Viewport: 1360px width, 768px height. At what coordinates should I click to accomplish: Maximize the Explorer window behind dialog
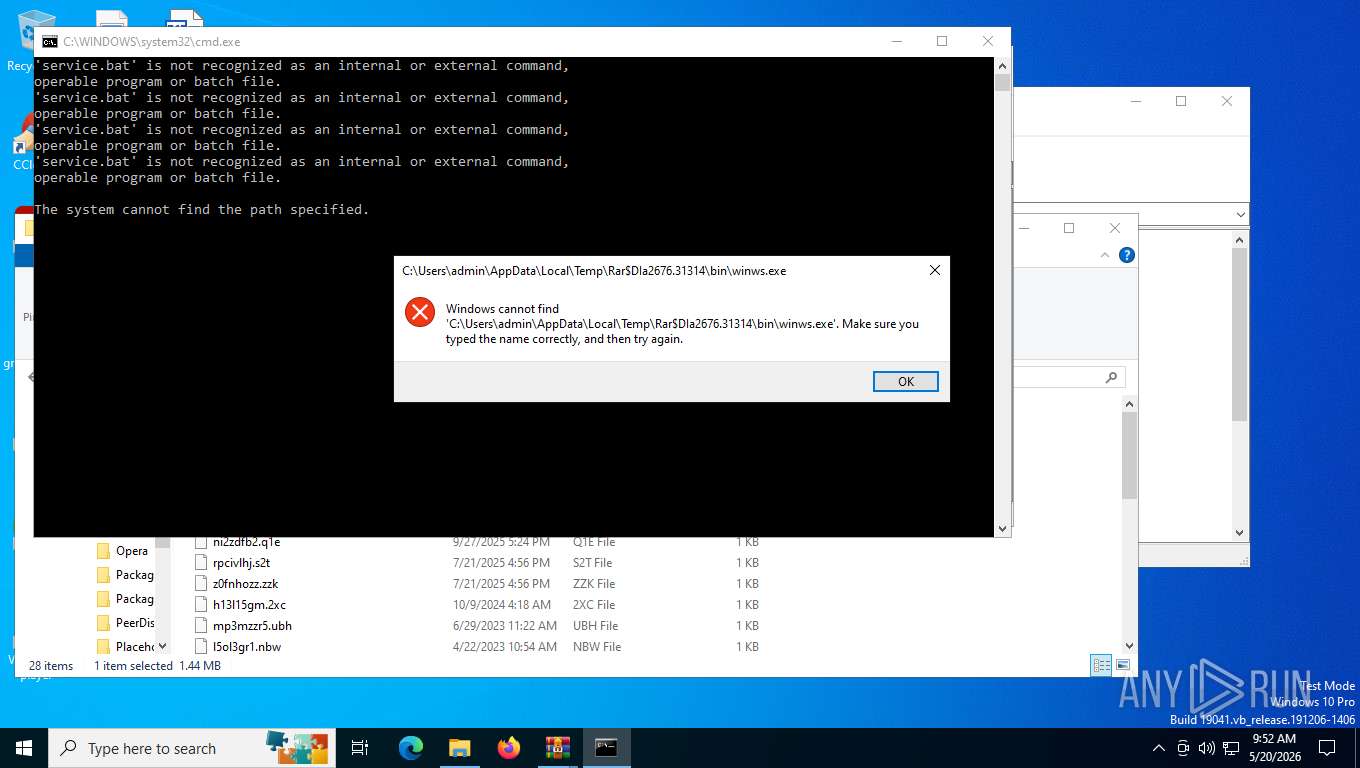[1069, 228]
